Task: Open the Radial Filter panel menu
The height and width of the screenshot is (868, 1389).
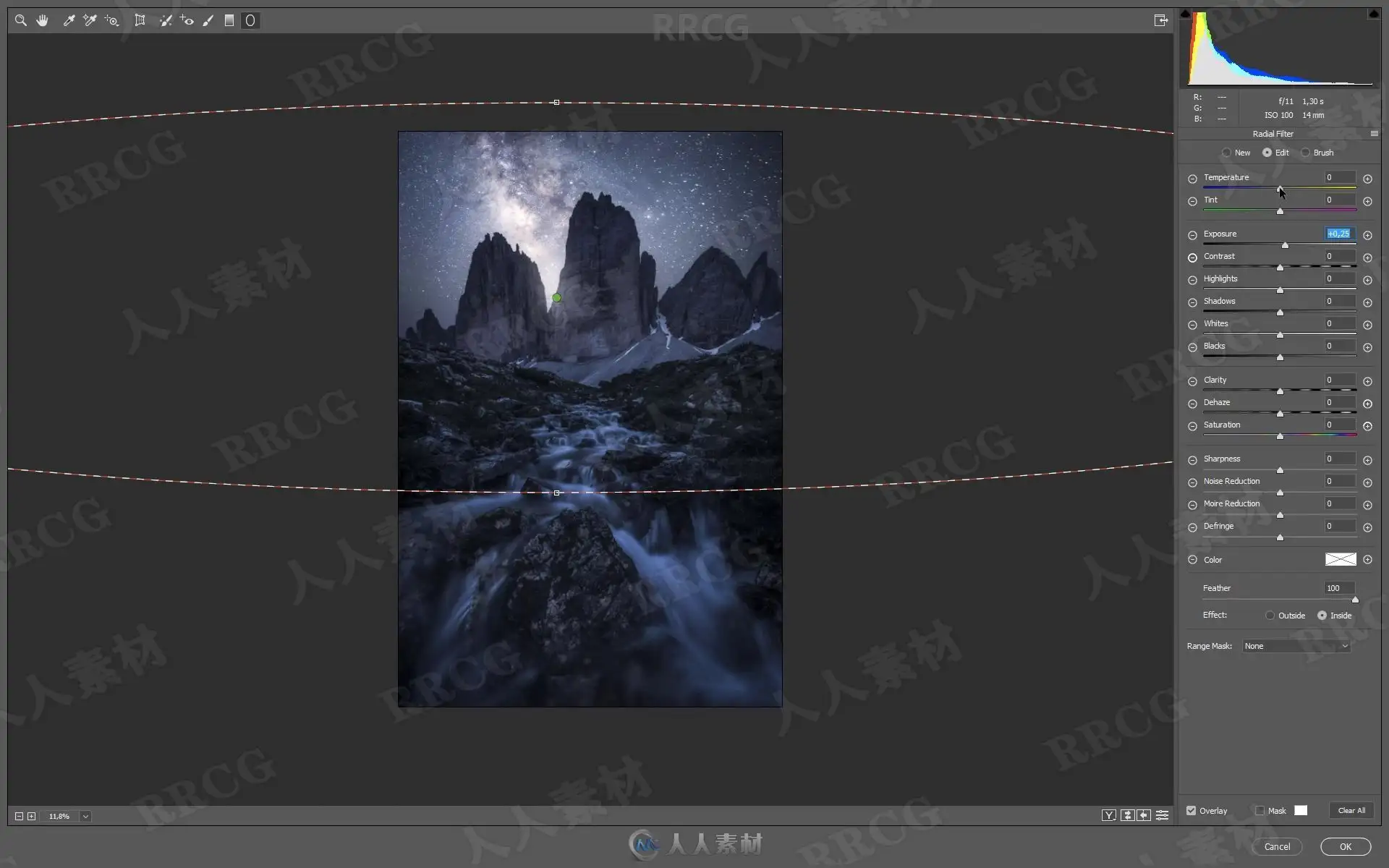Action: (1374, 134)
